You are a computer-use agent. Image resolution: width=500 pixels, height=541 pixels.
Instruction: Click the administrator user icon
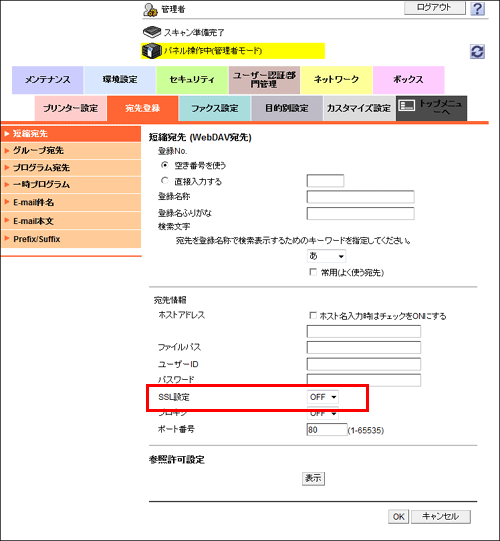[x=150, y=10]
